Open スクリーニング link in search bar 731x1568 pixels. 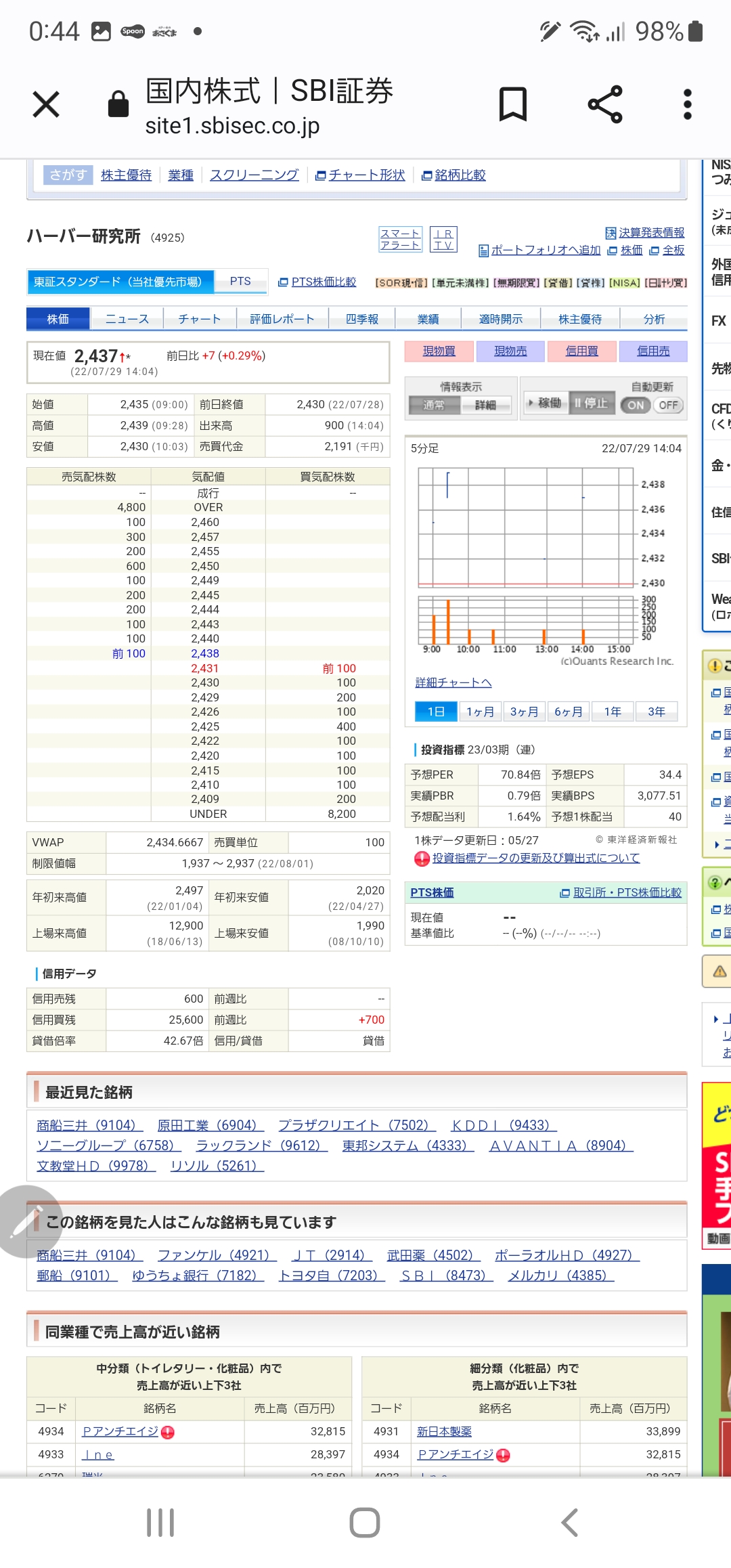tap(254, 175)
